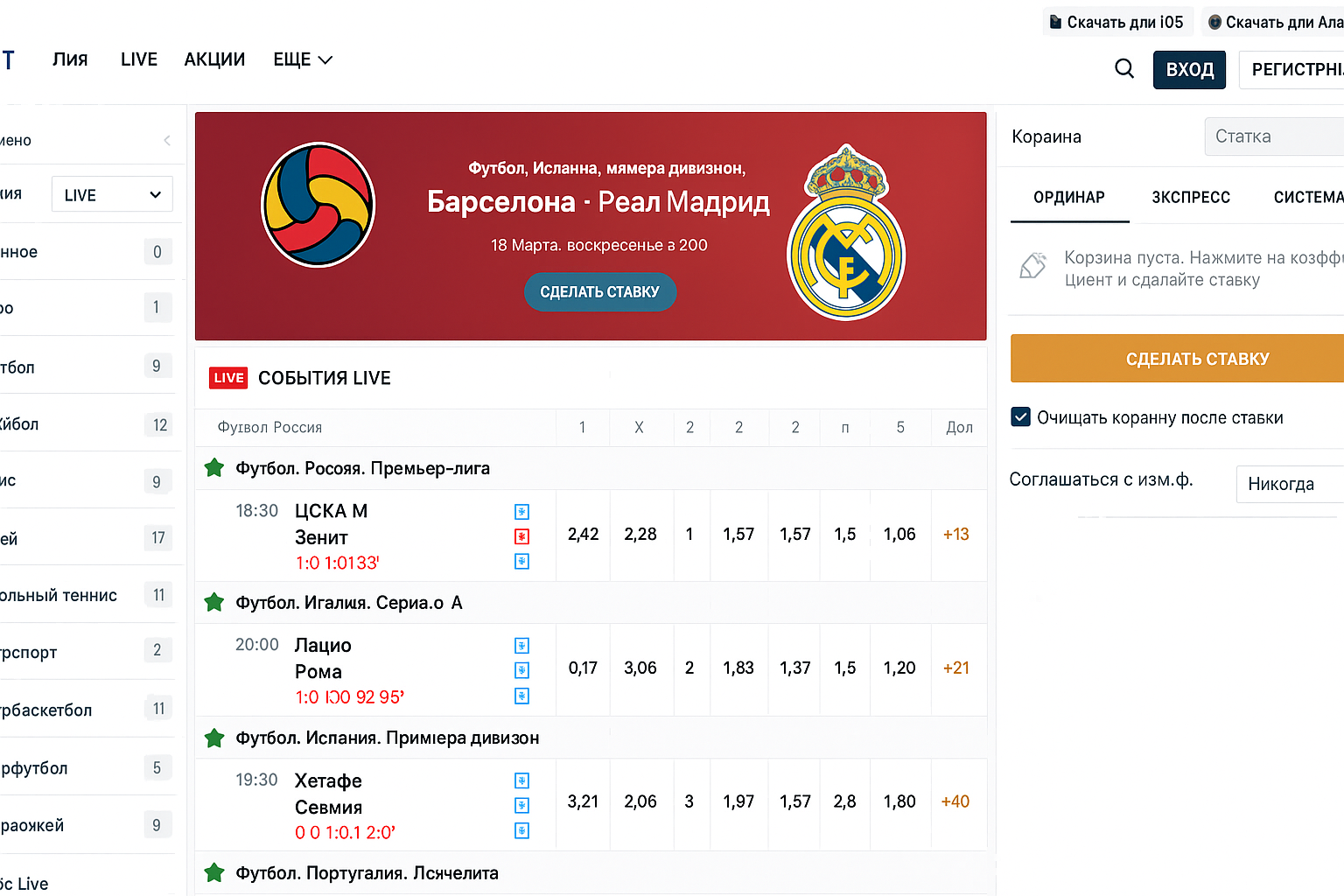Click the Barcelona ball logo in banner

[x=318, y=205]
